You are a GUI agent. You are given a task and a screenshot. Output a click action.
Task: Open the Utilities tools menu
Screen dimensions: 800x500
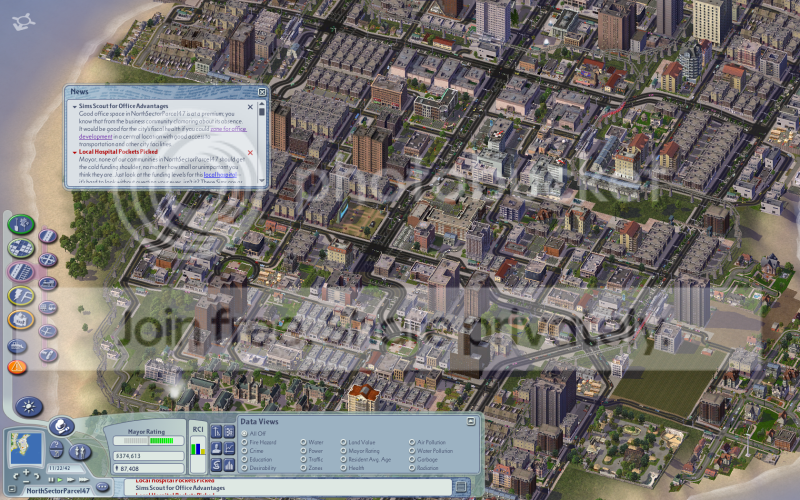coord(21,295)
